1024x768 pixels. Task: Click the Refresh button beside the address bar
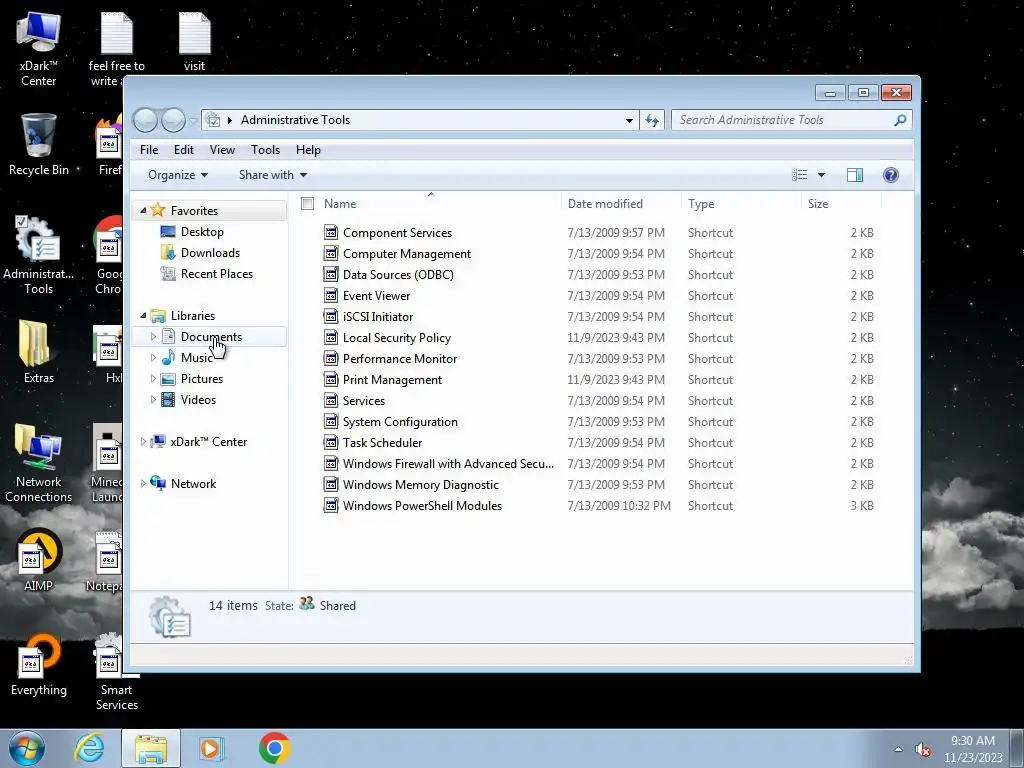point(652,120)
